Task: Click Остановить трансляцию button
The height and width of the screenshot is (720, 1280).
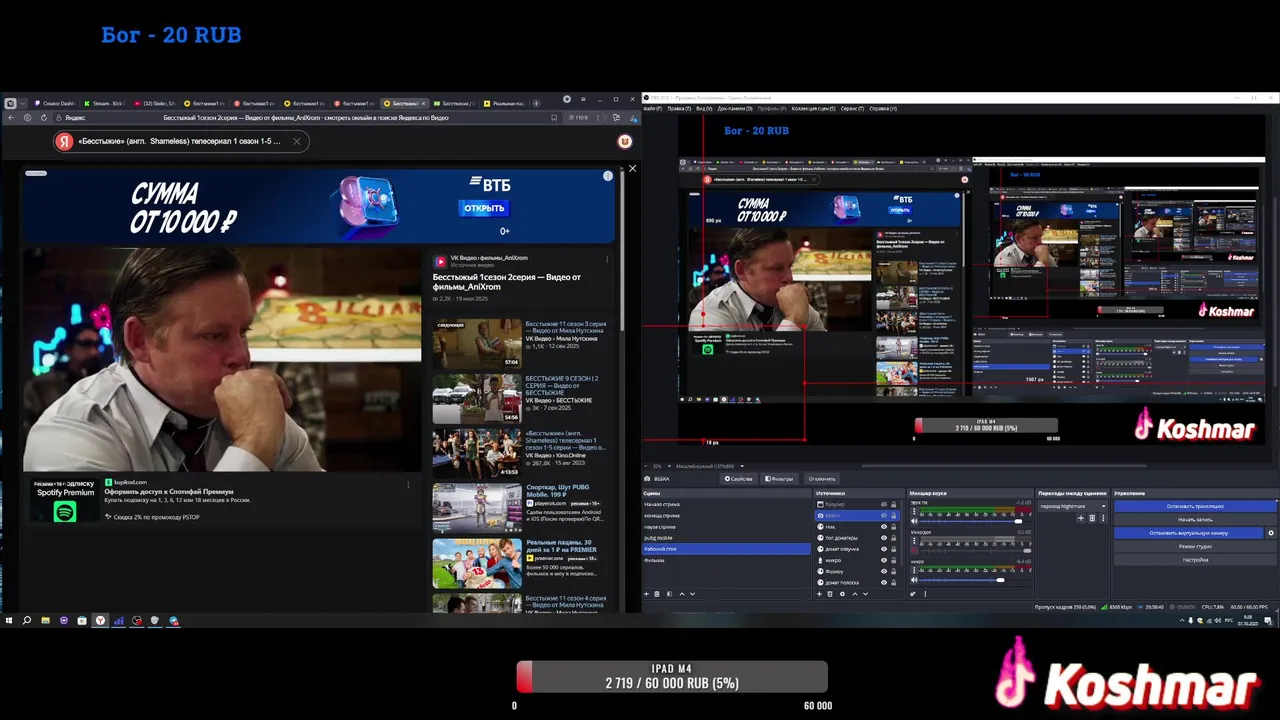Action: 1195,506
